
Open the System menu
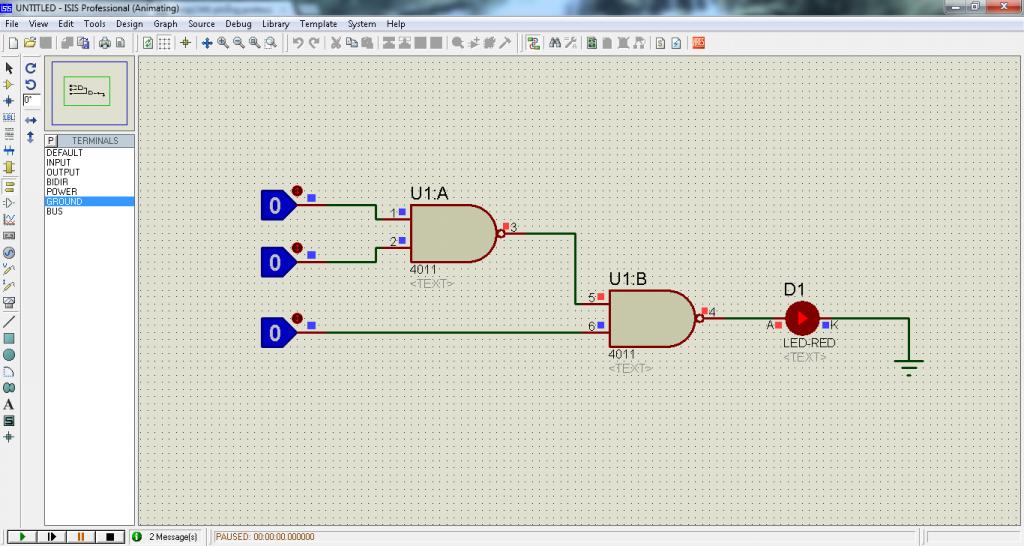click(x=362, y=24)
